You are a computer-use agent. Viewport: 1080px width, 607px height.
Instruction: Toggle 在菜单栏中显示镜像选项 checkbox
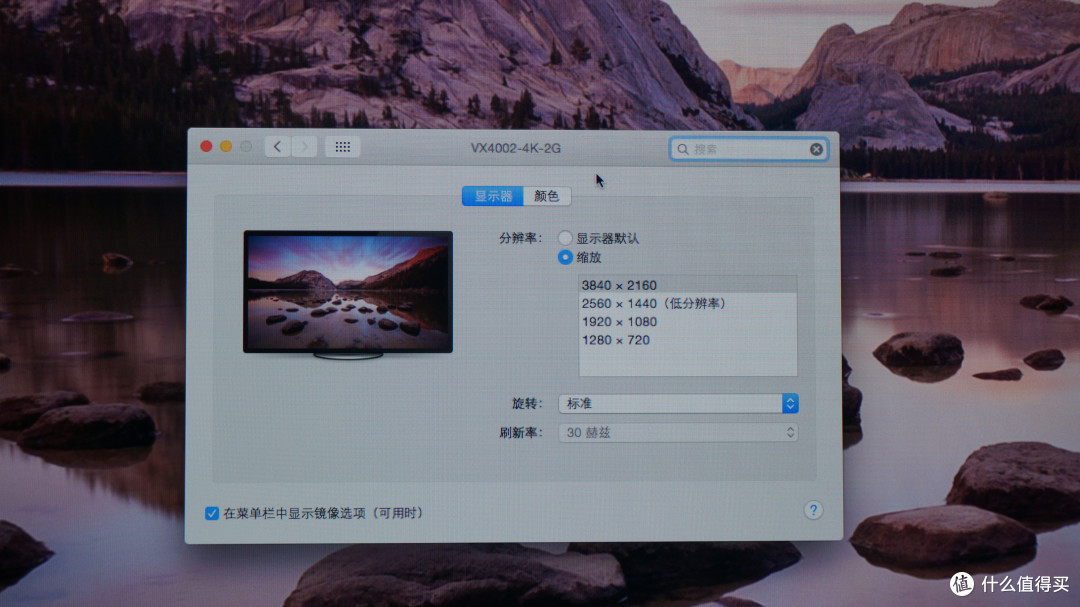[211, 513]
